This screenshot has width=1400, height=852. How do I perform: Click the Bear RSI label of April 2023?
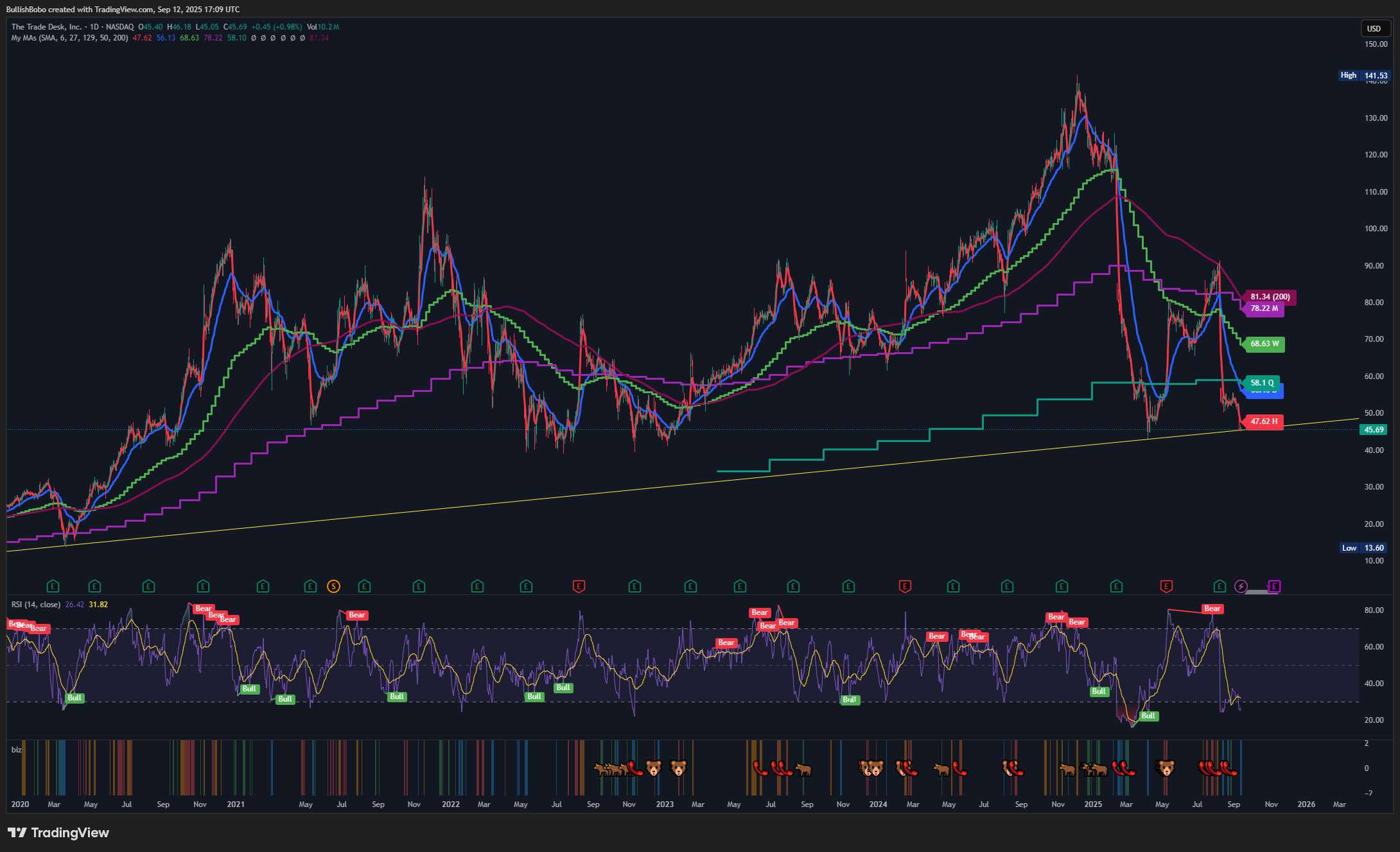click(x=726, y=643)
